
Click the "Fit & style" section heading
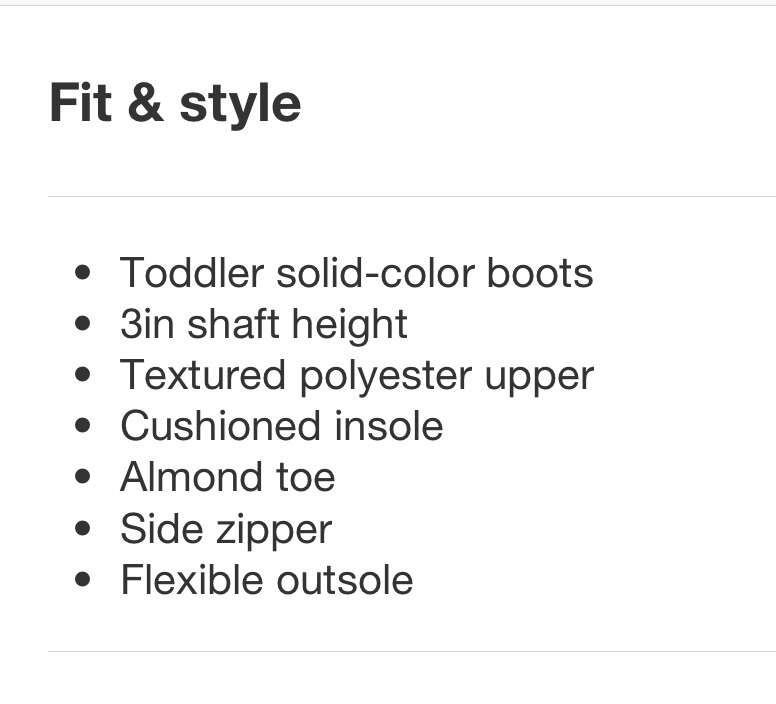point(175,103)
